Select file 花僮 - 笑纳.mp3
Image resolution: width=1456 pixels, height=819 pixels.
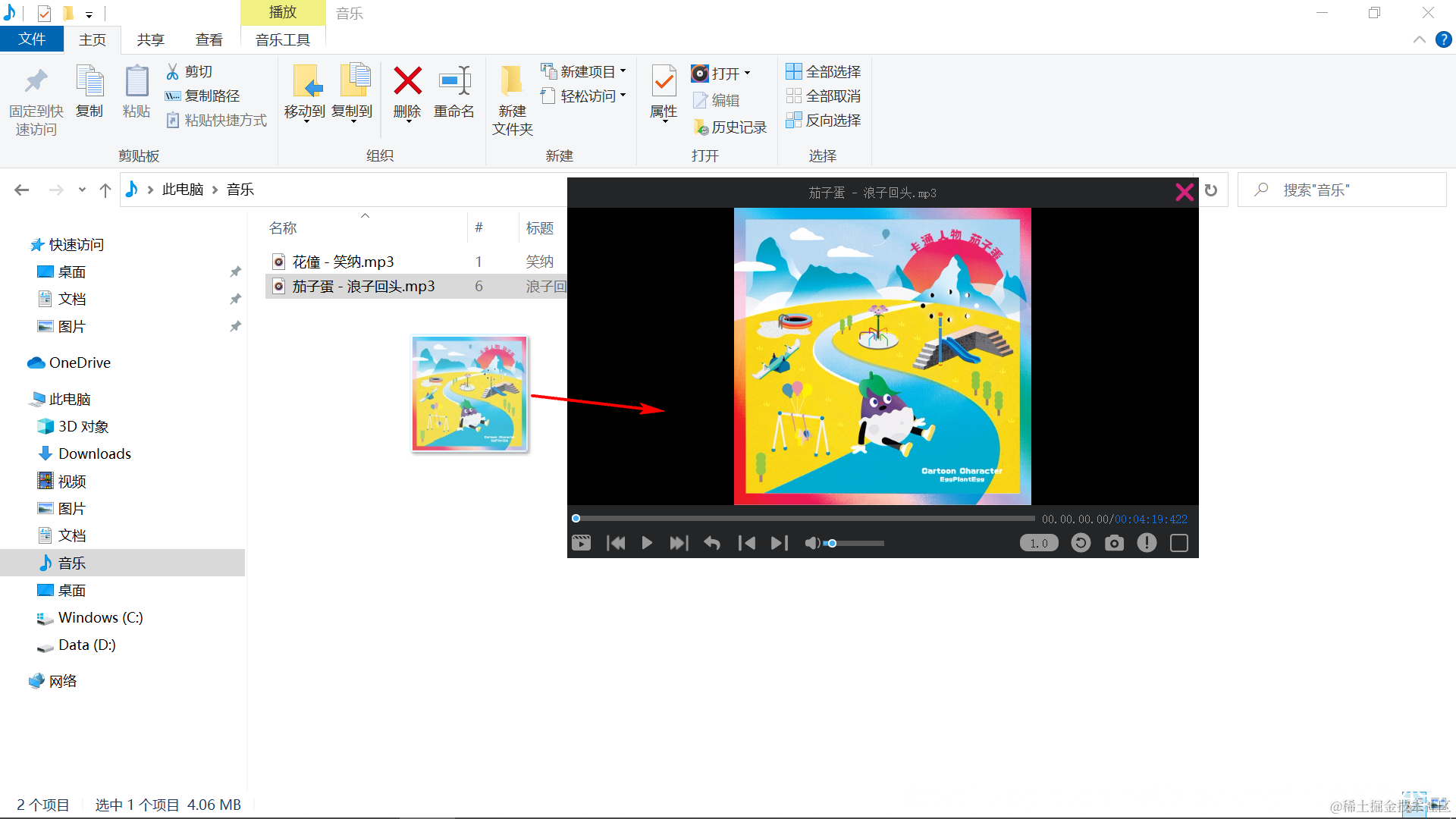343,262
